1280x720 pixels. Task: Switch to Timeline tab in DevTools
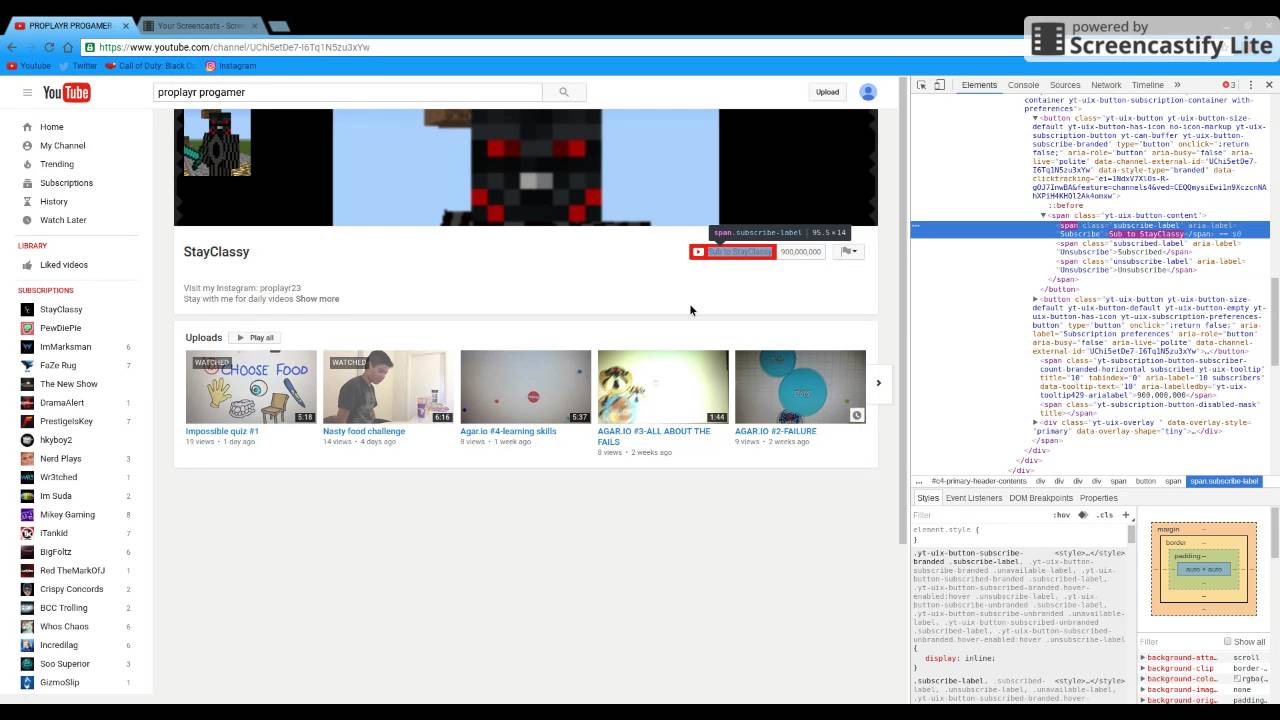[1147, 85]
